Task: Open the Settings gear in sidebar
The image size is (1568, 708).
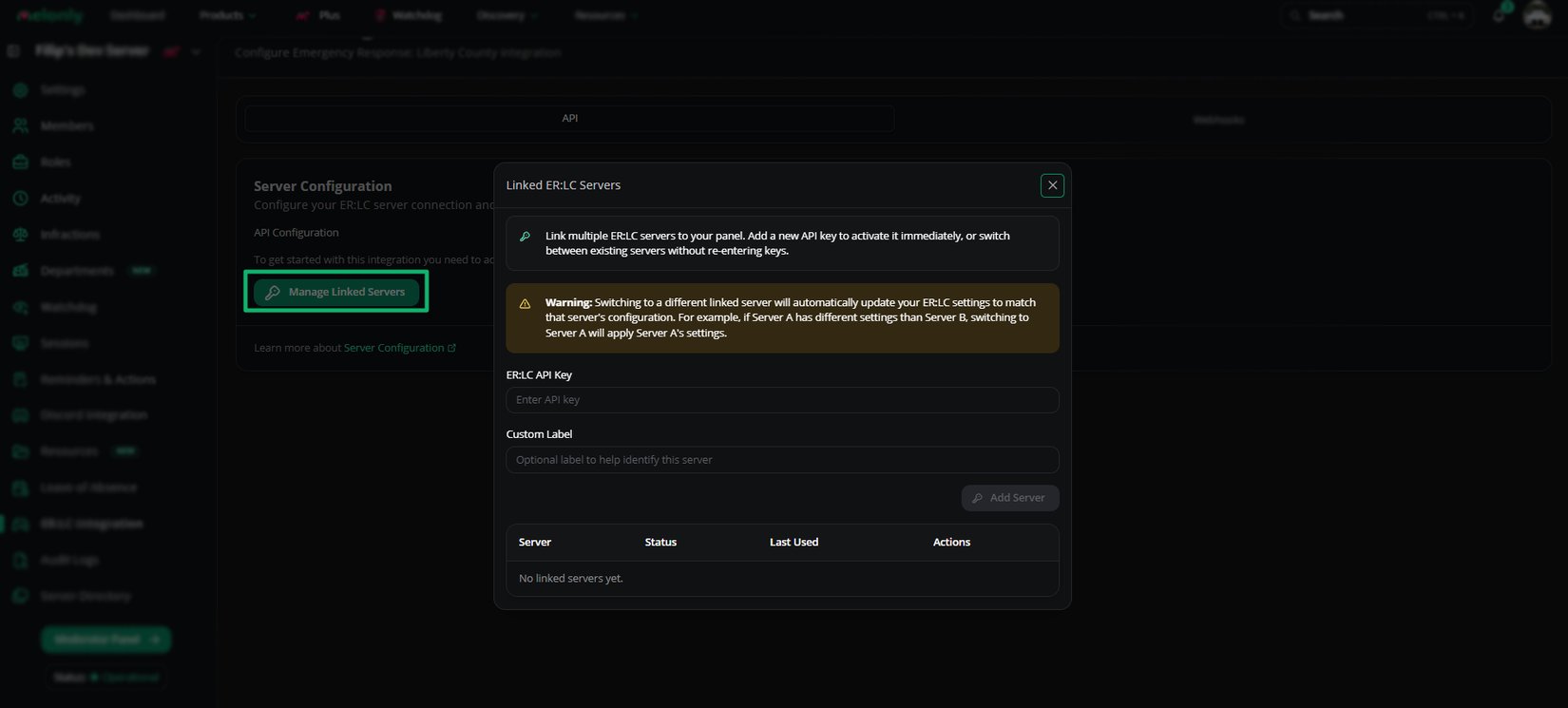Action: 20,89
